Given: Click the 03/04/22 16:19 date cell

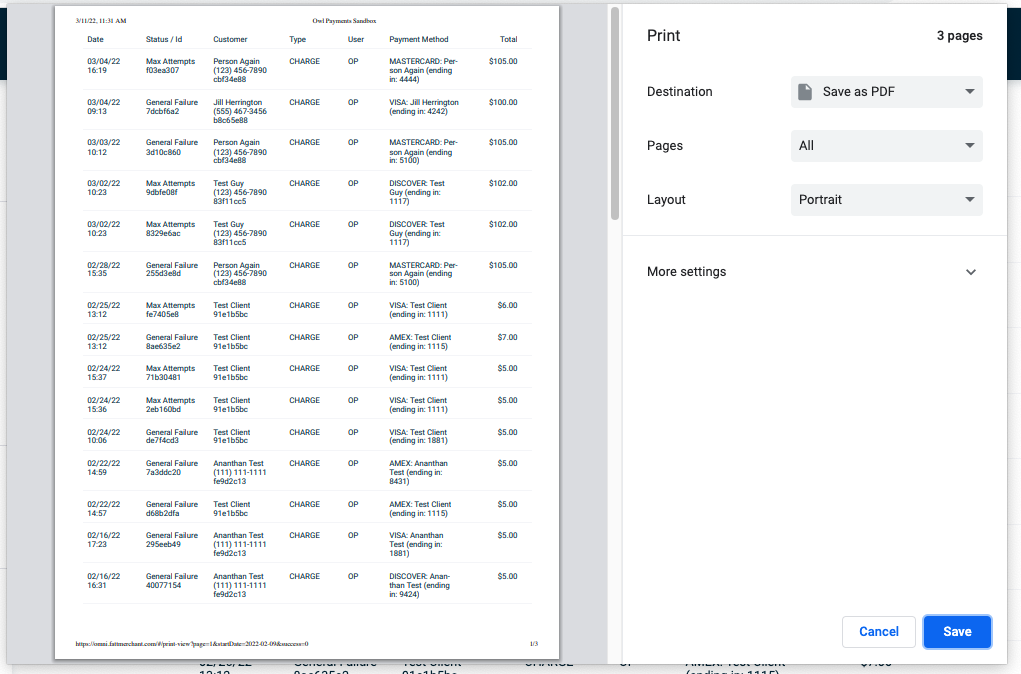Looking at the screenshot, I should (x=104, y=66).
